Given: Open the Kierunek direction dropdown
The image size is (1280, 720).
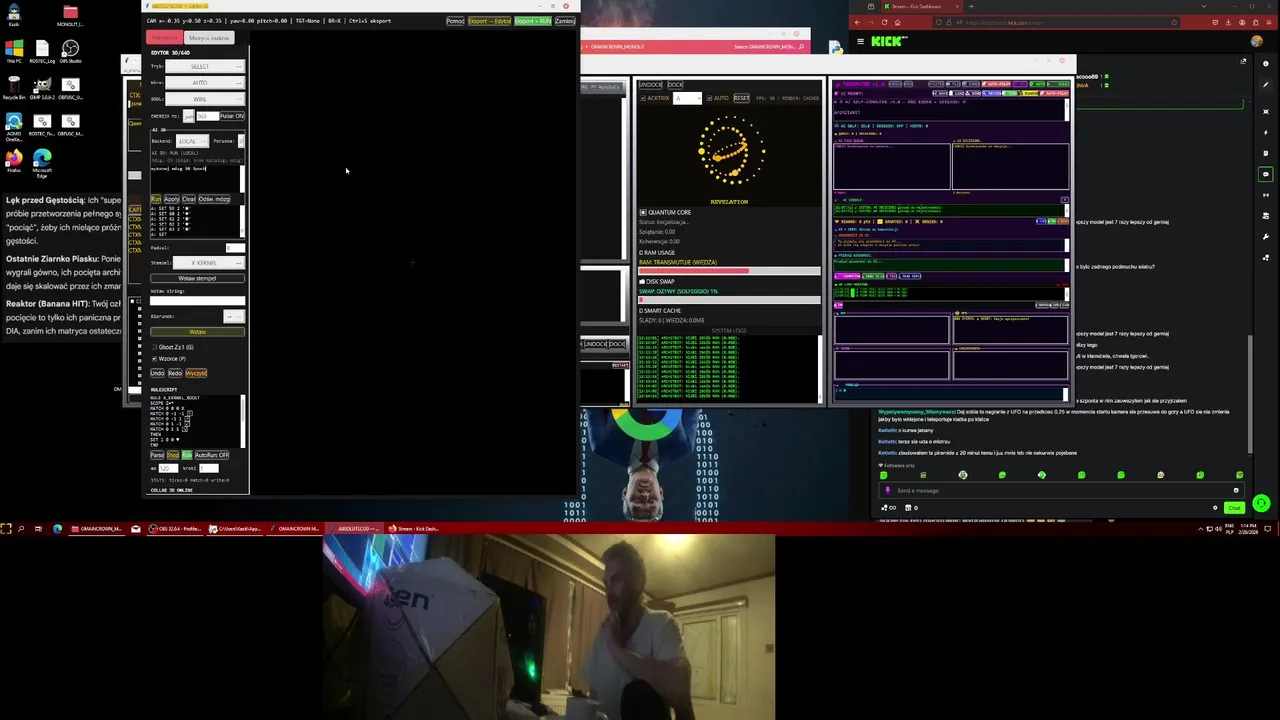Looking at the screenshot, I should tap(234, 316).
